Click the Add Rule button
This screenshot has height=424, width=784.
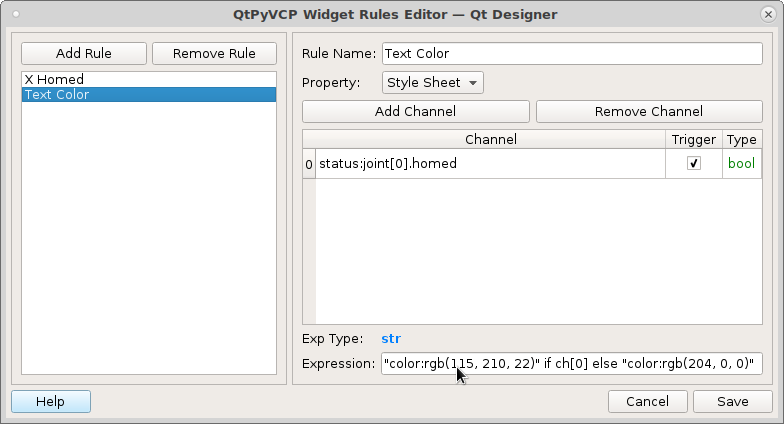click(84, 54)
